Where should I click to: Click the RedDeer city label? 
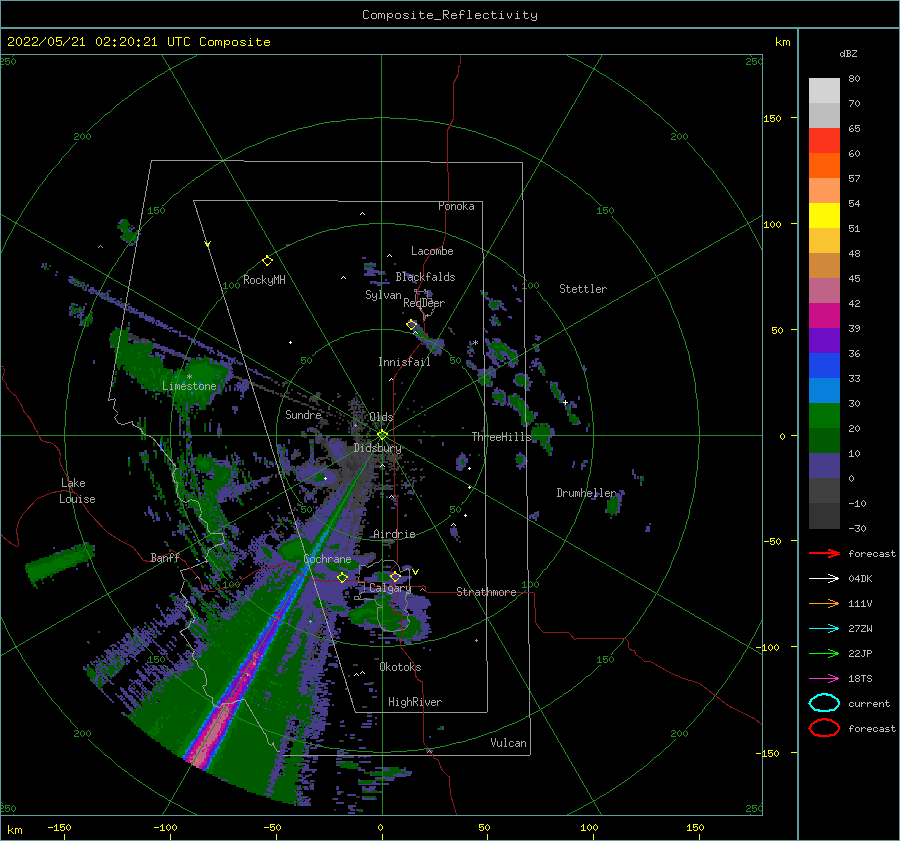pyautogui.click(x=424, y=303)
